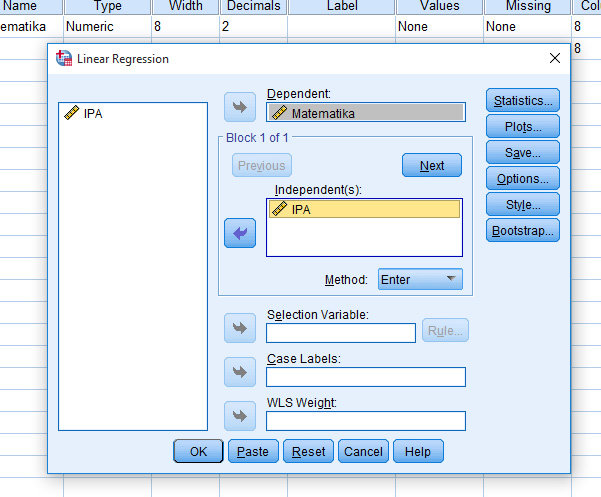Screen dimensions: 601x497
Task: Open the Style... dialog
Action: (x=523, y=205)
